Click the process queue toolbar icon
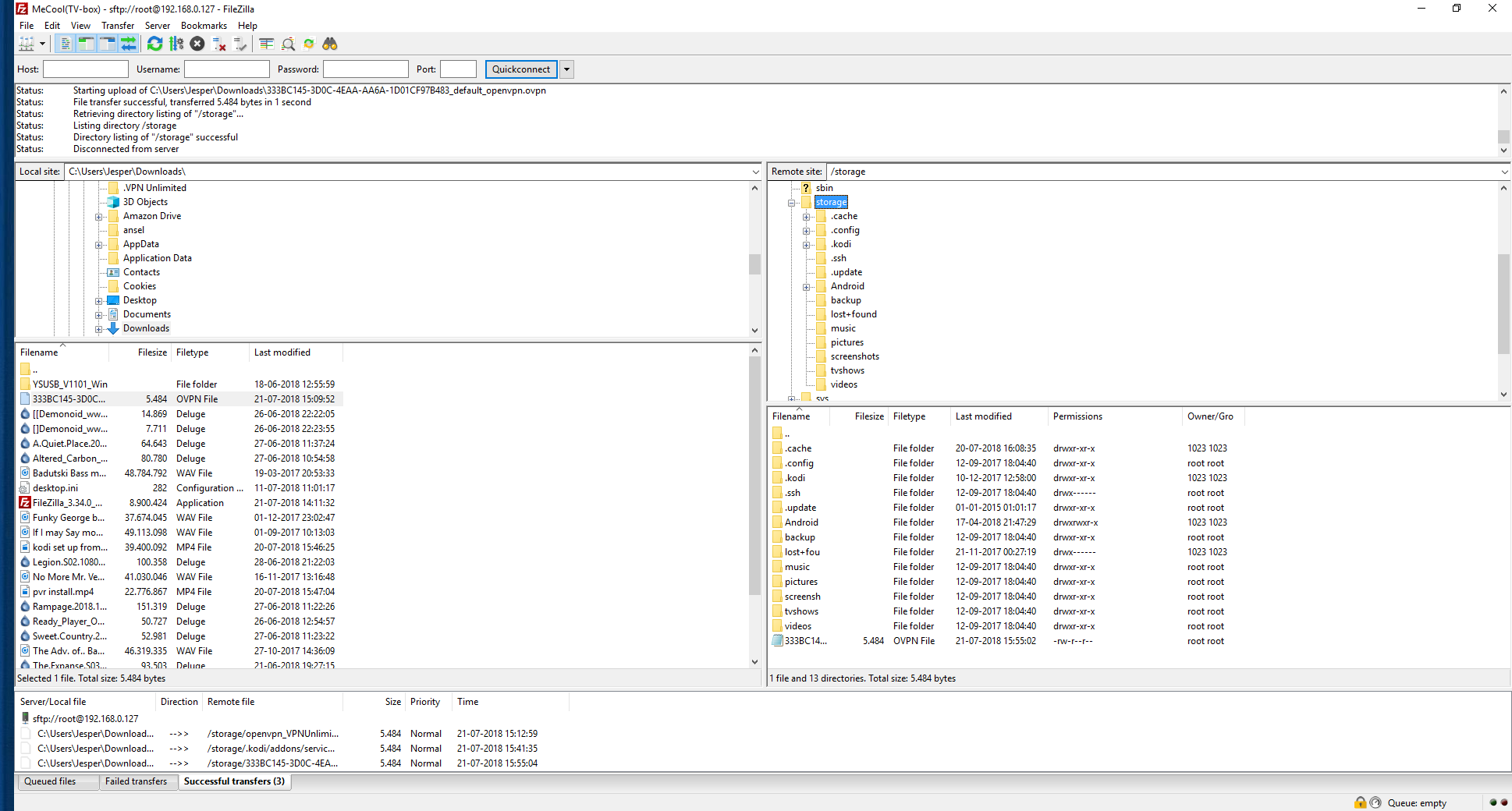 (176, 44)
